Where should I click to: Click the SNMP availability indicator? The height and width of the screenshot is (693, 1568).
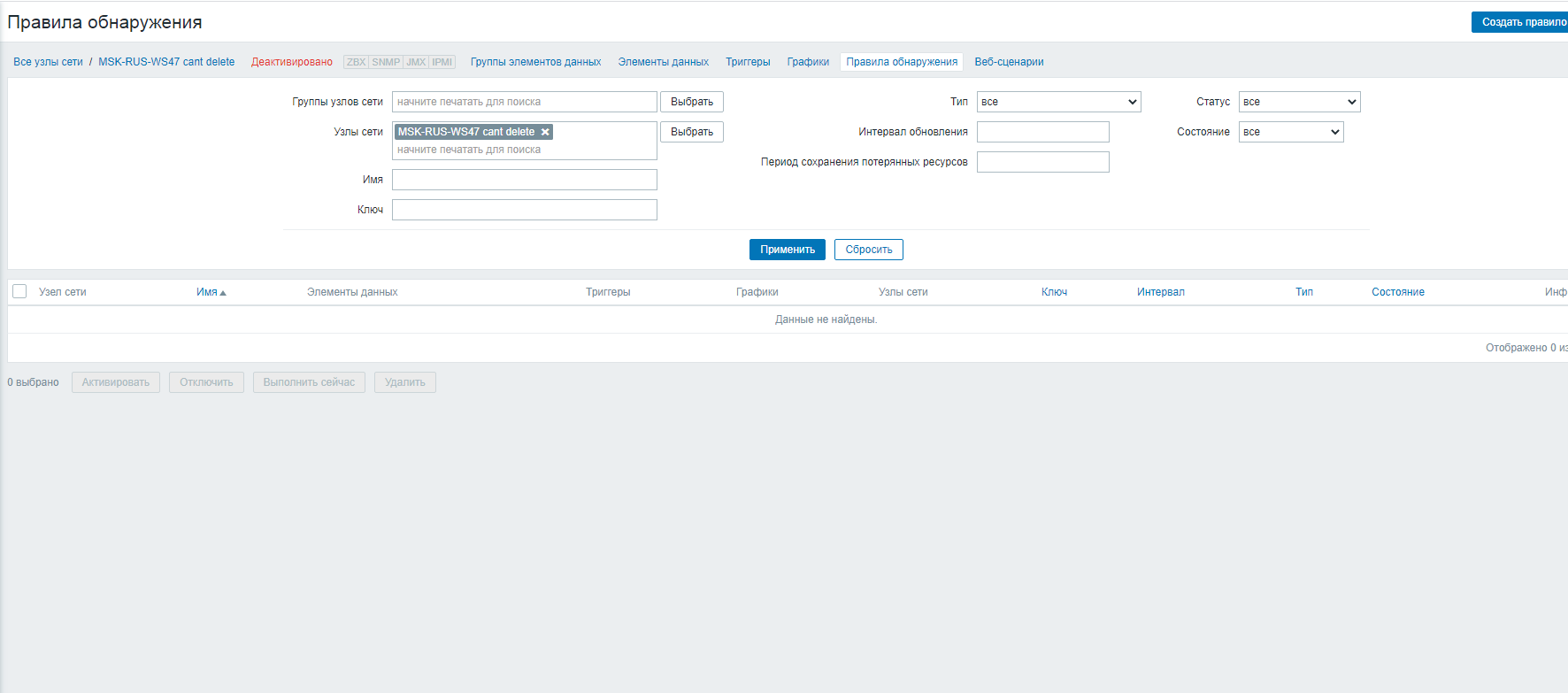click(386, 62)
